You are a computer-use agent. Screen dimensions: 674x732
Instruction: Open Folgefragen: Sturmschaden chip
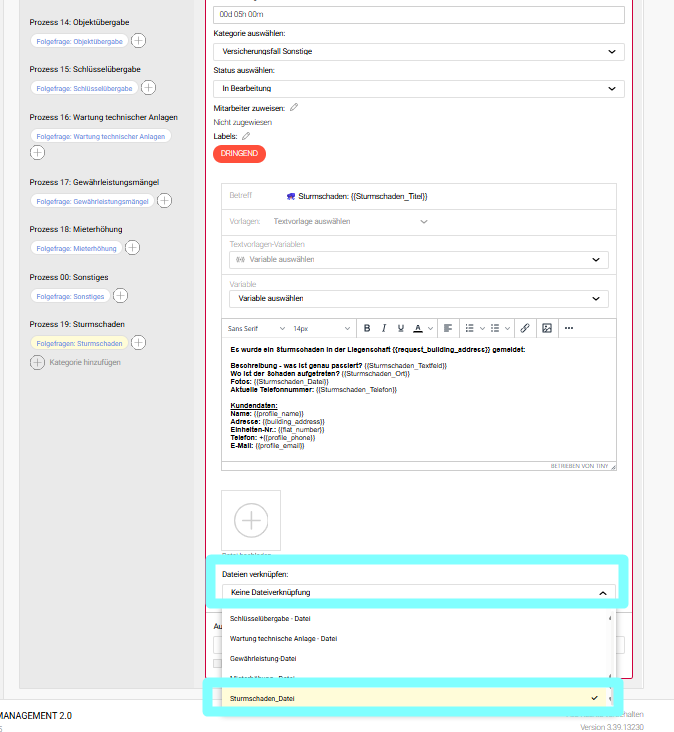pos(79,343)
